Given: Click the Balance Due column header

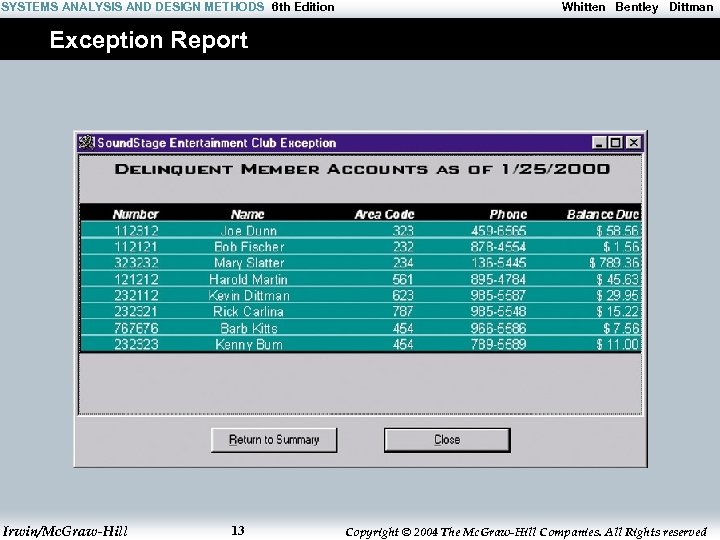Looking at the screenshot, I should pyautogui.click(x=603, y=214).
